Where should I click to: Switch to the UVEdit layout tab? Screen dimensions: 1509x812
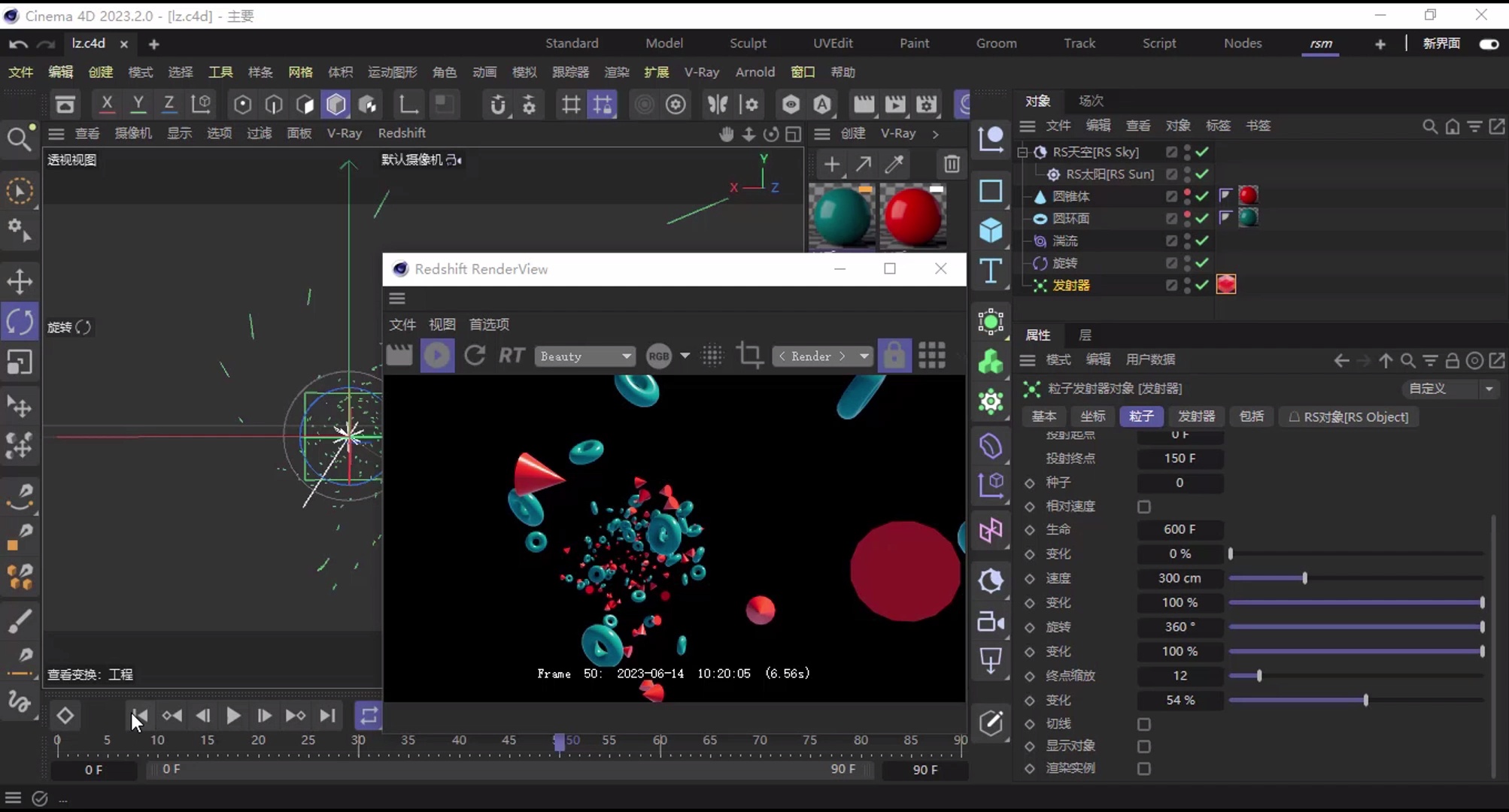click(833, 43)
